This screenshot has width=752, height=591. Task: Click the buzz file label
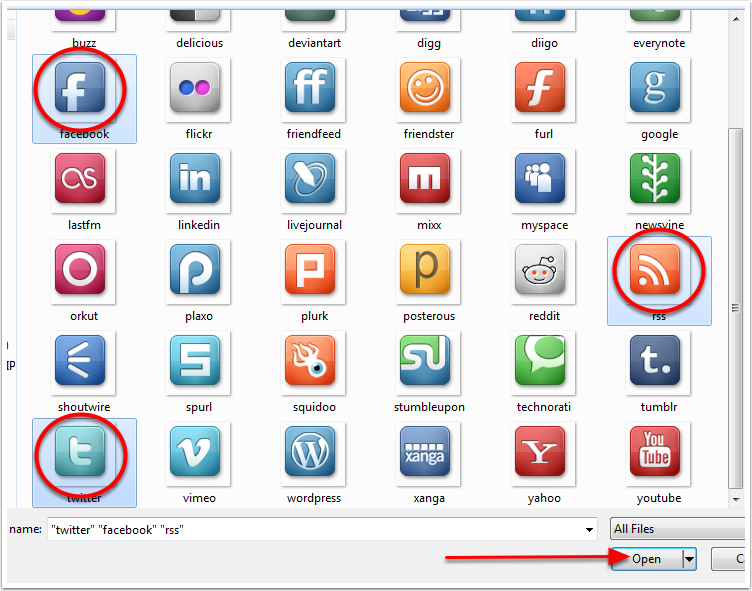84,43
